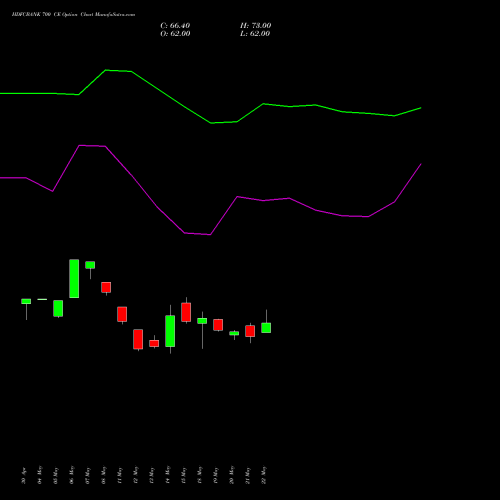The height and width of the screenshot is (500, 500).
Task: Click the 11 May date label
Action: pyautogui.click(x=120, y=476)
